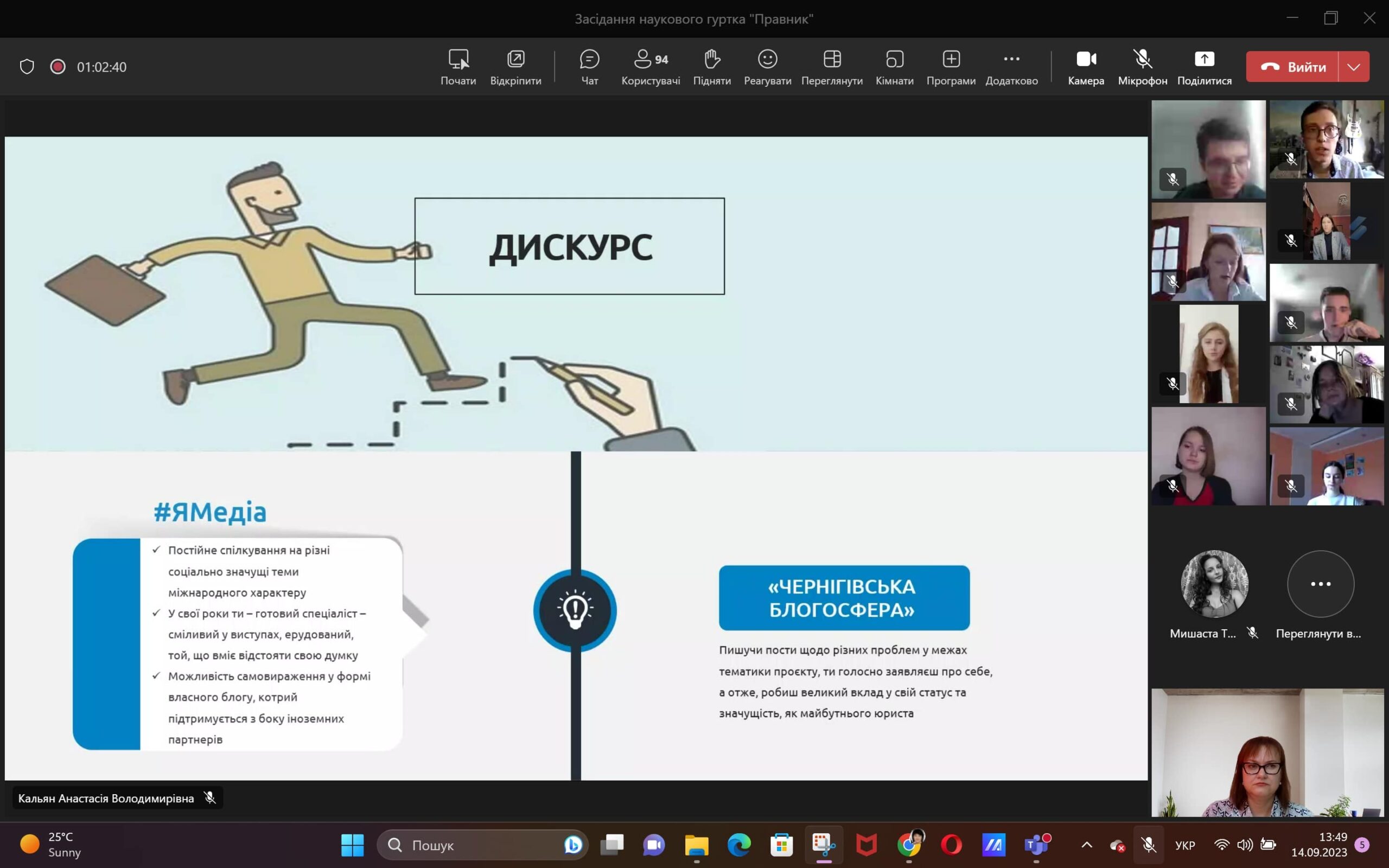This screenshot has height=868, width=1389.
Task: Click the «ЧЕРНІГІВСЬКА БЛОГОСФЕРА» blue banner
Action: 844,598
